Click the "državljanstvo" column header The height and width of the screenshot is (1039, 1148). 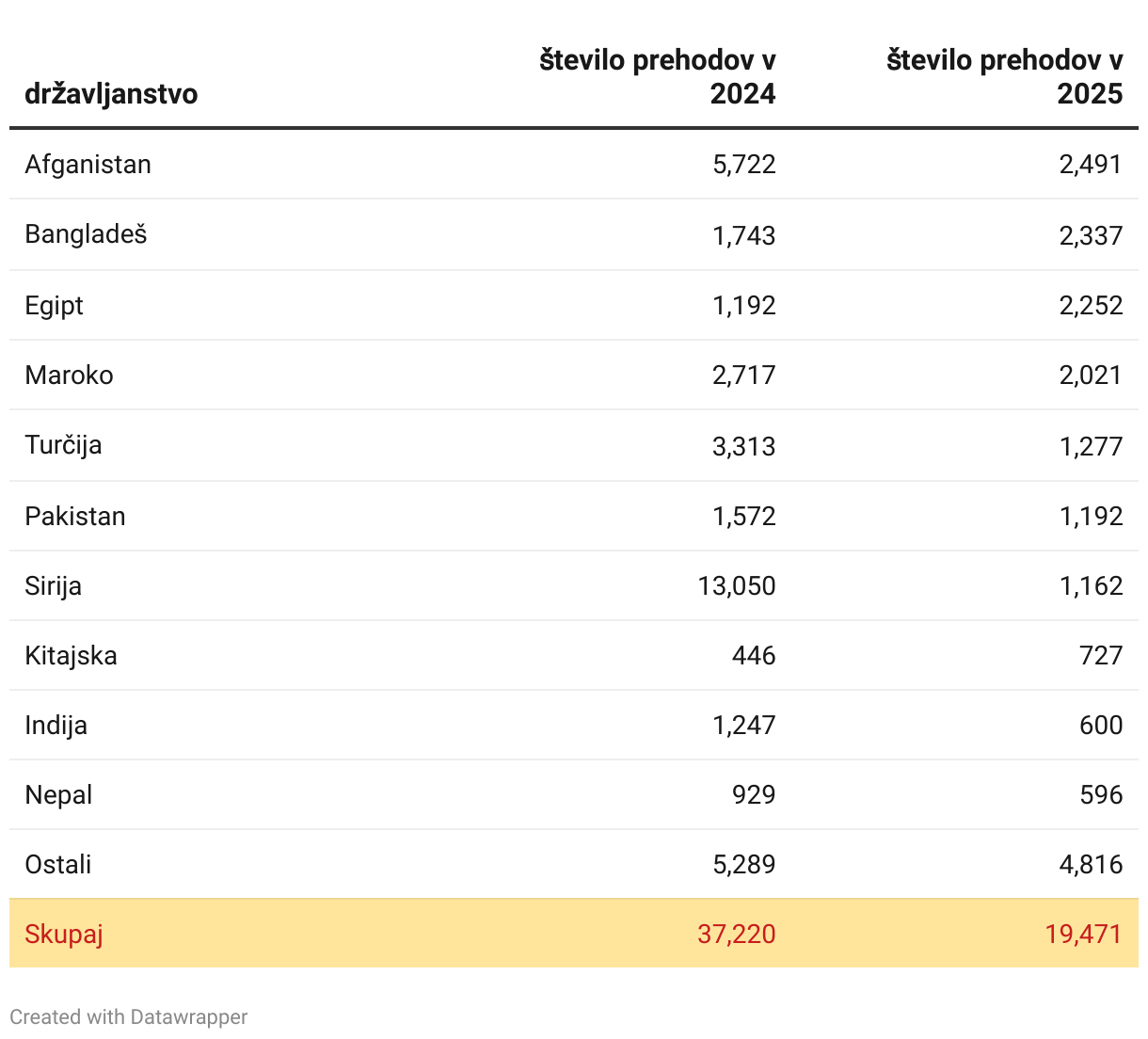click(111, 94)
